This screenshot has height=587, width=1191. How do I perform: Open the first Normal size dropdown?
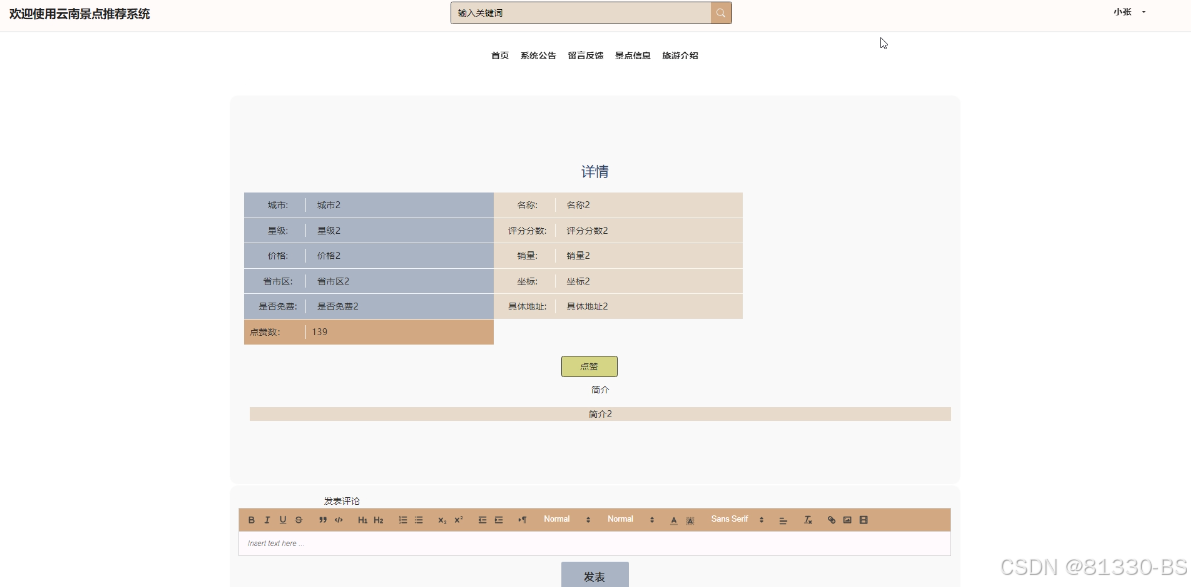coord(567,519)
